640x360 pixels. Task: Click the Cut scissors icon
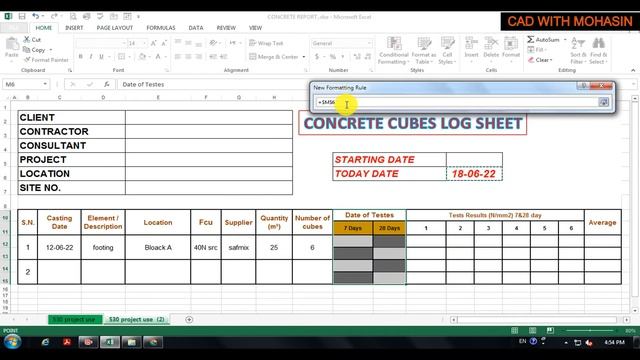[27, 39]
